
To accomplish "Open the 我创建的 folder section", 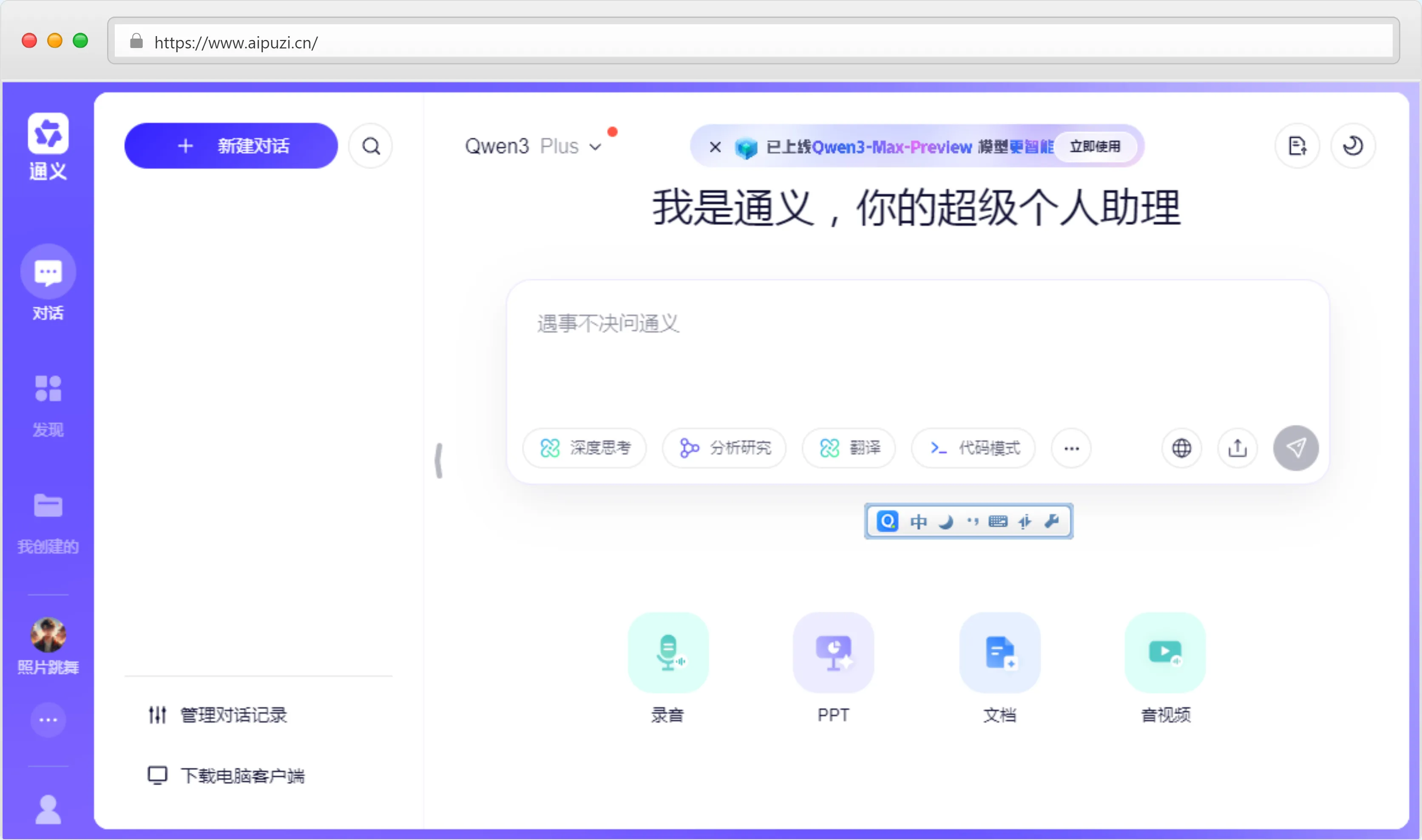I will (48, 524).
